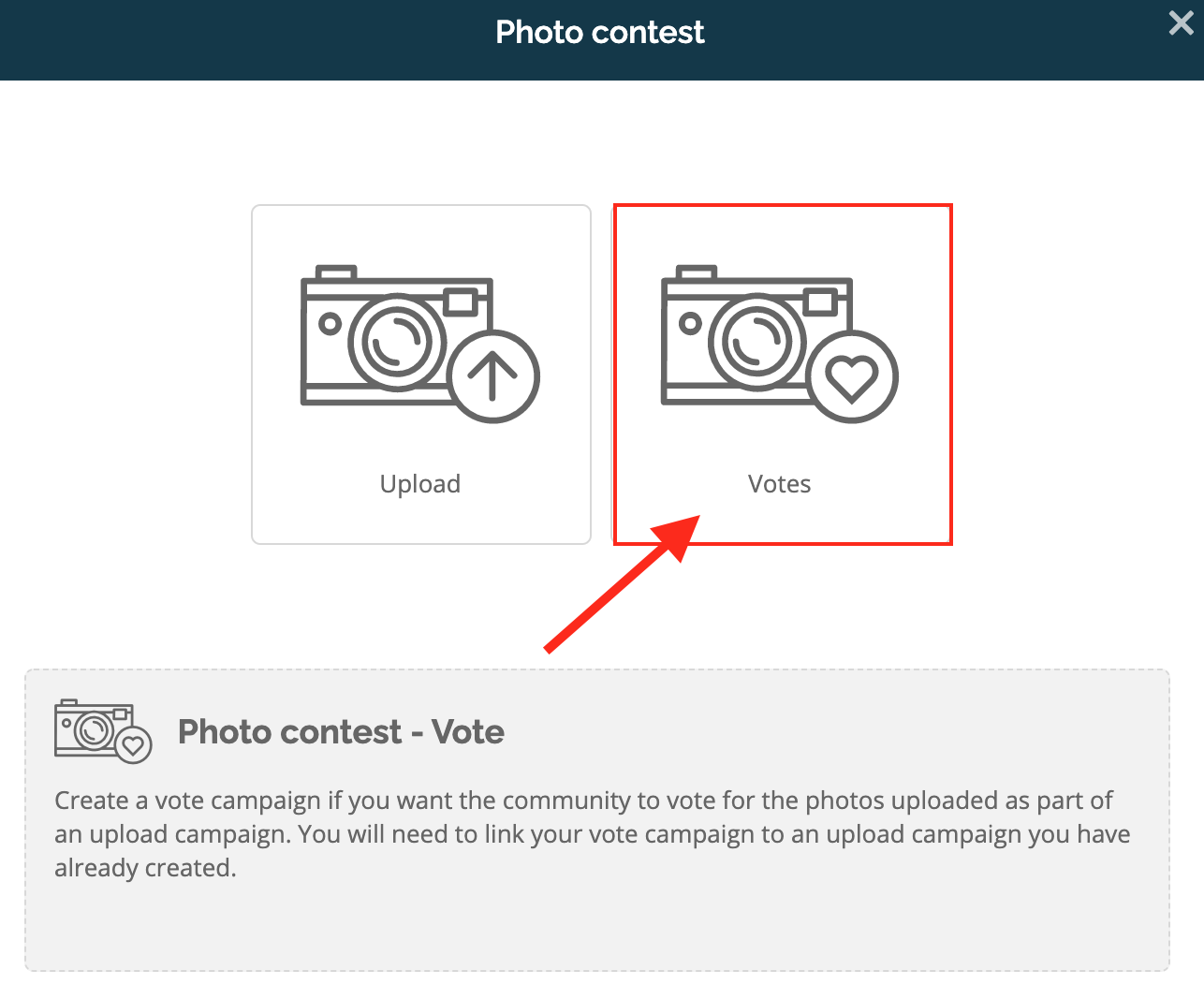
Task: Click the small heart badge in description panel
Action: [x=134, y=745]
